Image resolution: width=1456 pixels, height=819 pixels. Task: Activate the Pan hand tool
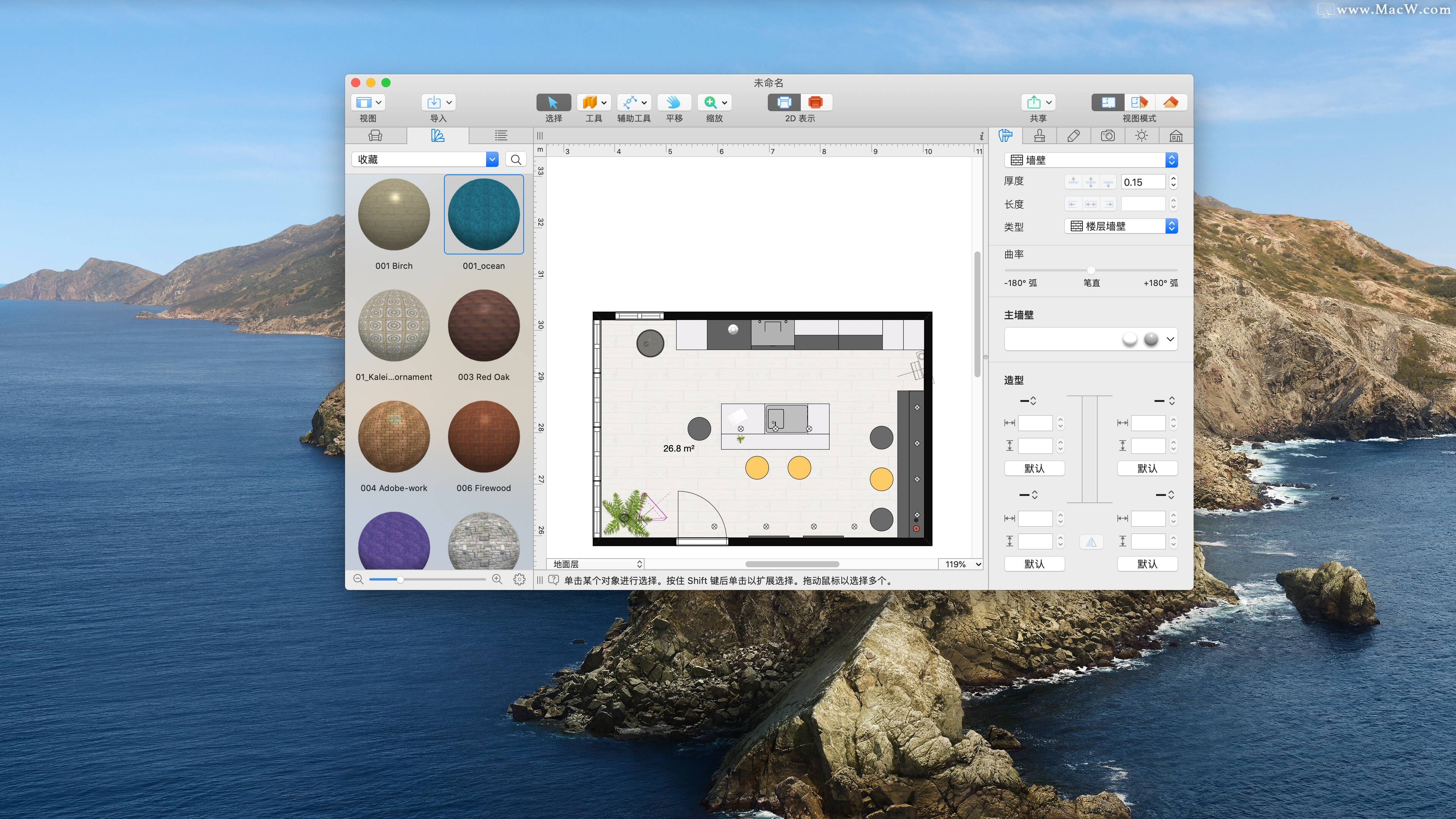coord(674,102)
